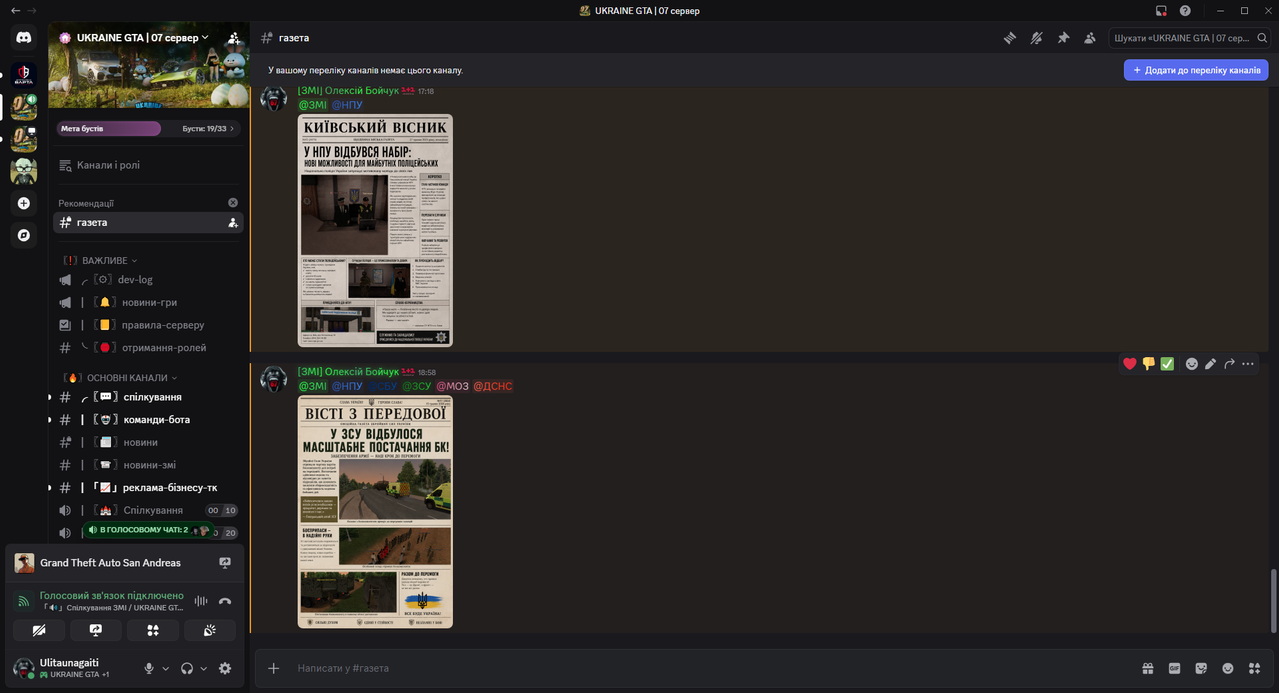Open inbox icon in the title bar
The height and width of the screenshot is (693, 1279).
coord(1161,10)
